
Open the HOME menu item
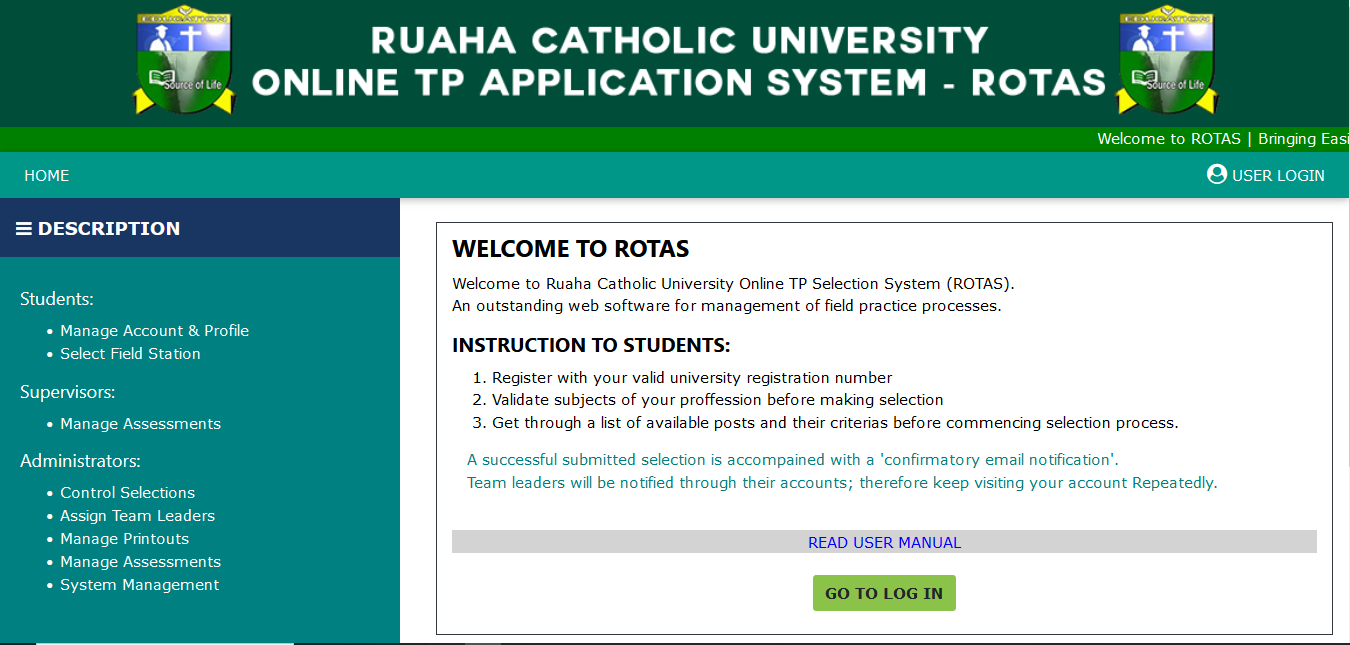coord(47,176)
